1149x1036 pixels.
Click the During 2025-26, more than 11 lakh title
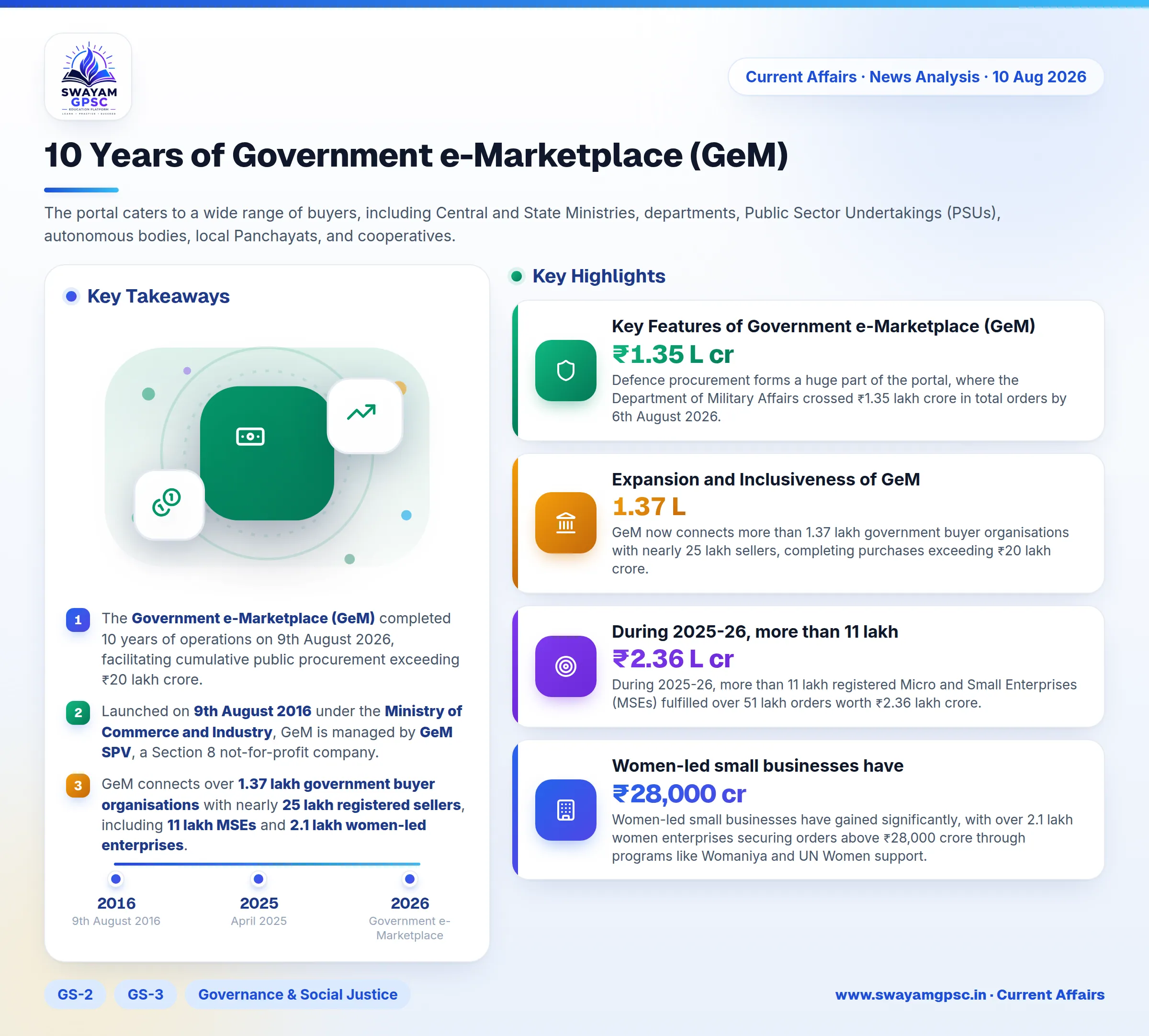pos(755,631)
